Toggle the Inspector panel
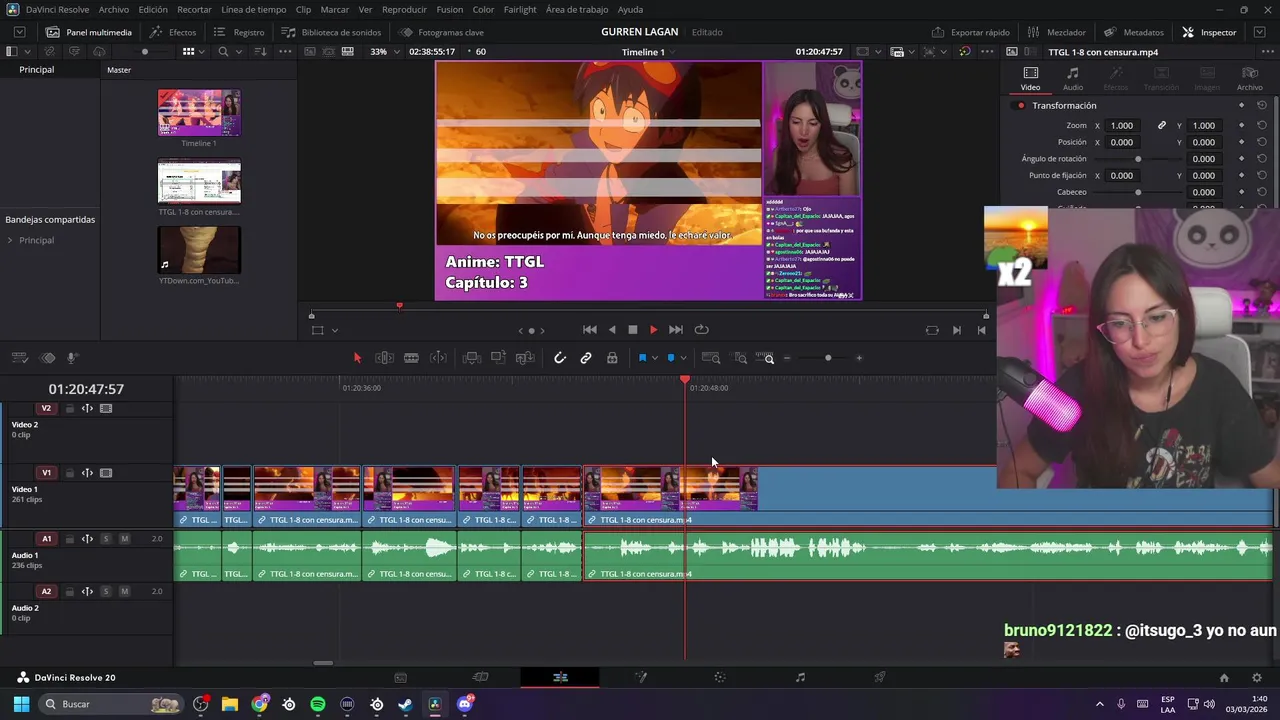The height and width of the screenshot is (720, 1280). point(1209,32)
